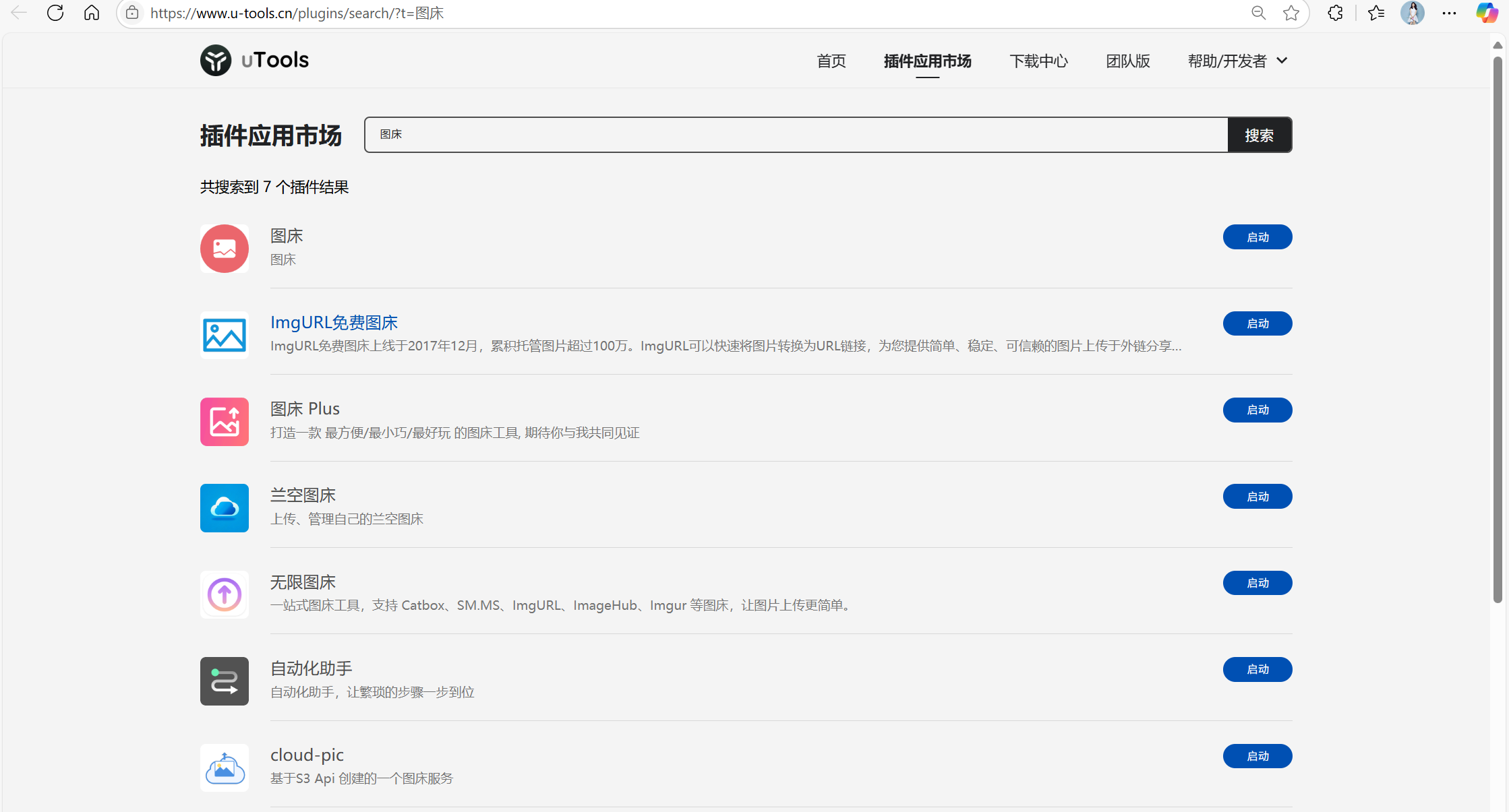1509x812 pixels.
Task: Go to 首页 navigation item
Action: (831, 61)
